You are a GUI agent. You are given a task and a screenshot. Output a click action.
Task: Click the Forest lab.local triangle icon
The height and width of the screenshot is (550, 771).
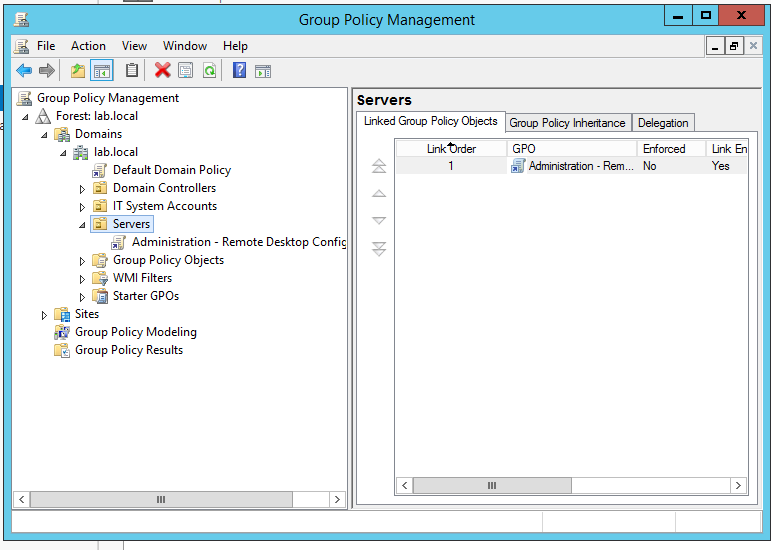(43, 116)
